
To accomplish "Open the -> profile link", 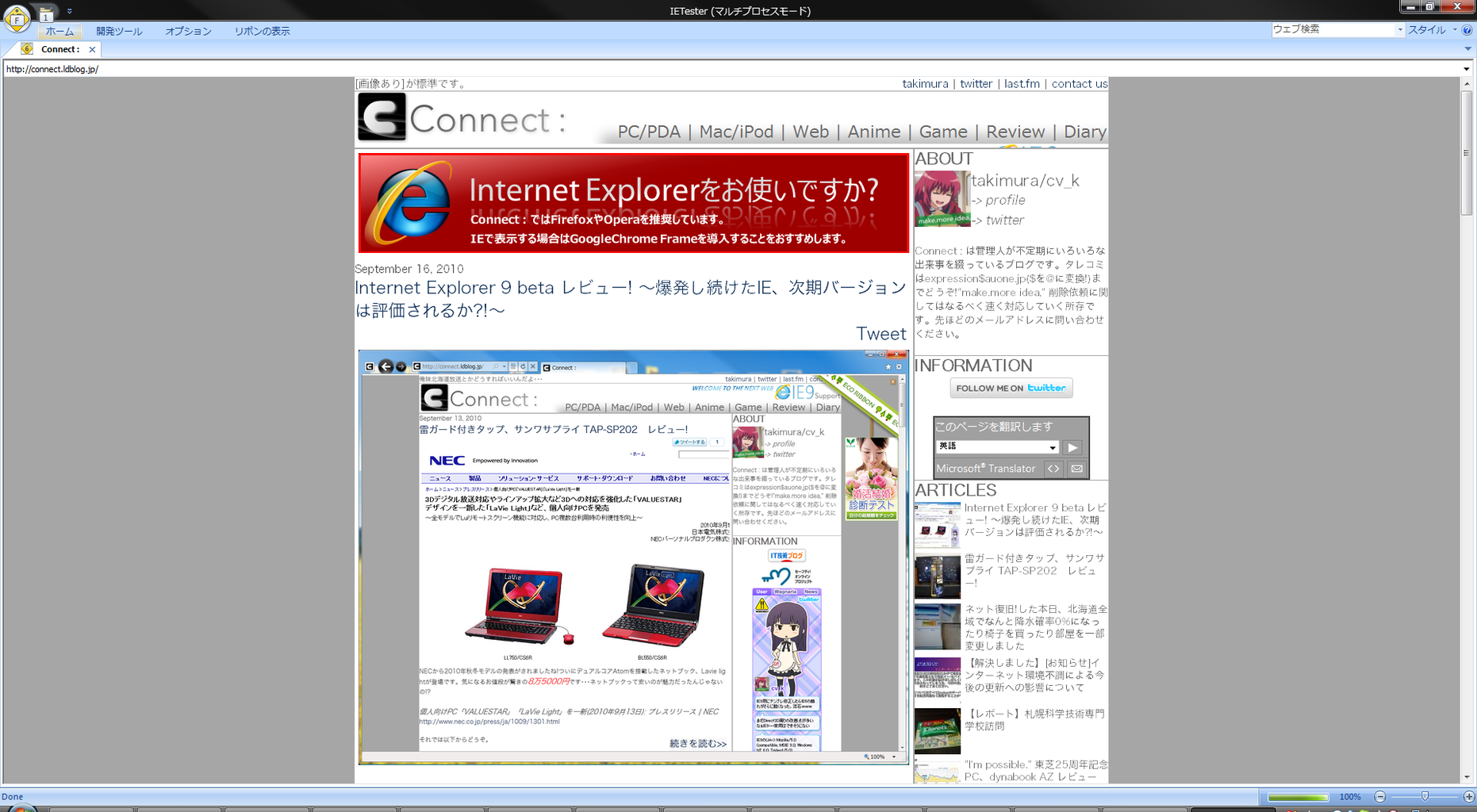I will (x=998, y=200).
